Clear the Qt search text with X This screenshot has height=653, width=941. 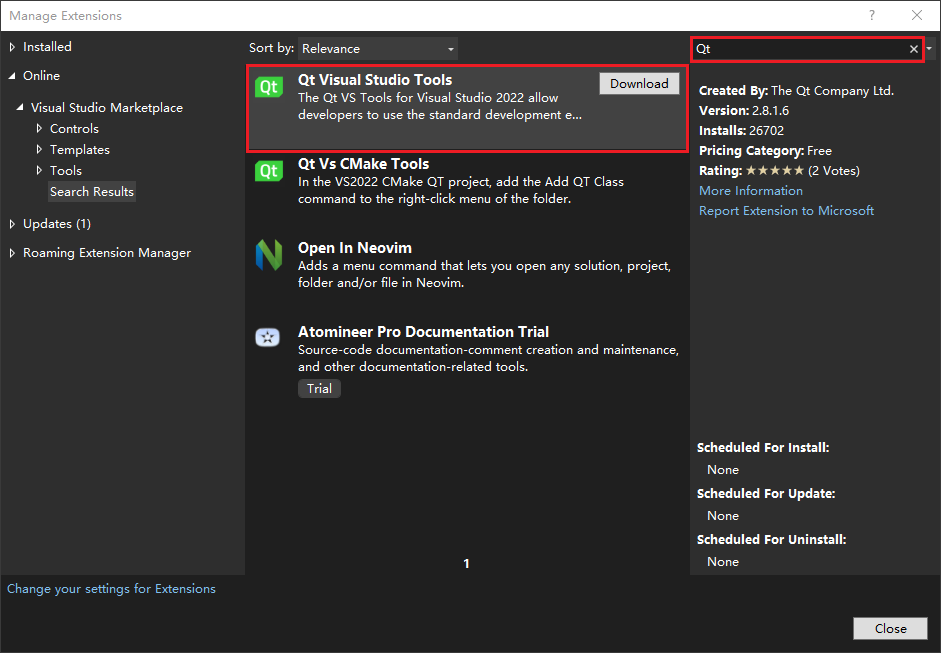point(913,49)
